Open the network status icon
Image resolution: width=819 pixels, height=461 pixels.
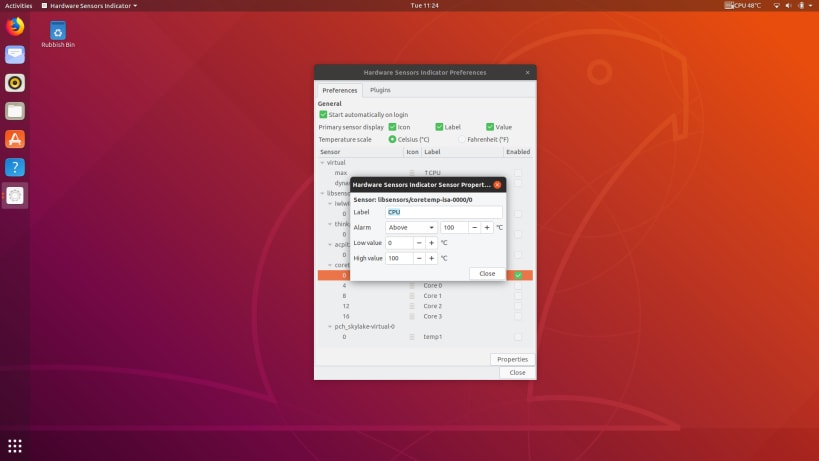click(x=777, y=5)
